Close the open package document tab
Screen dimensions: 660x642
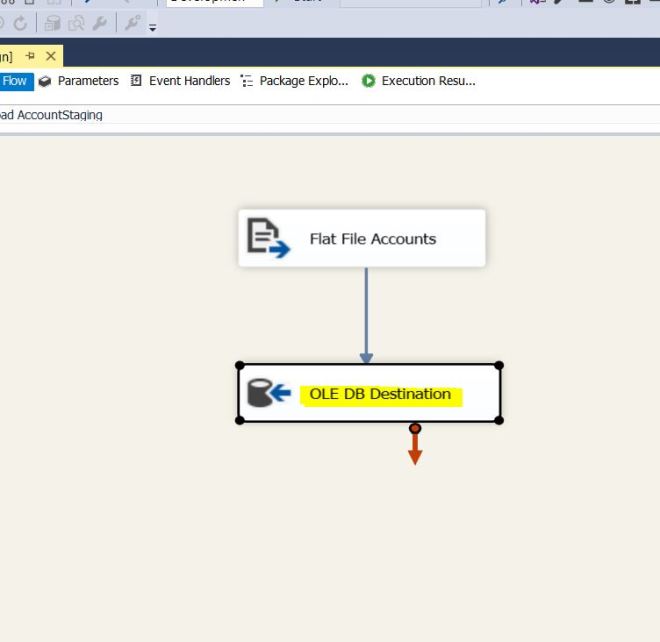pyautogui.click(x=50, y=56)
